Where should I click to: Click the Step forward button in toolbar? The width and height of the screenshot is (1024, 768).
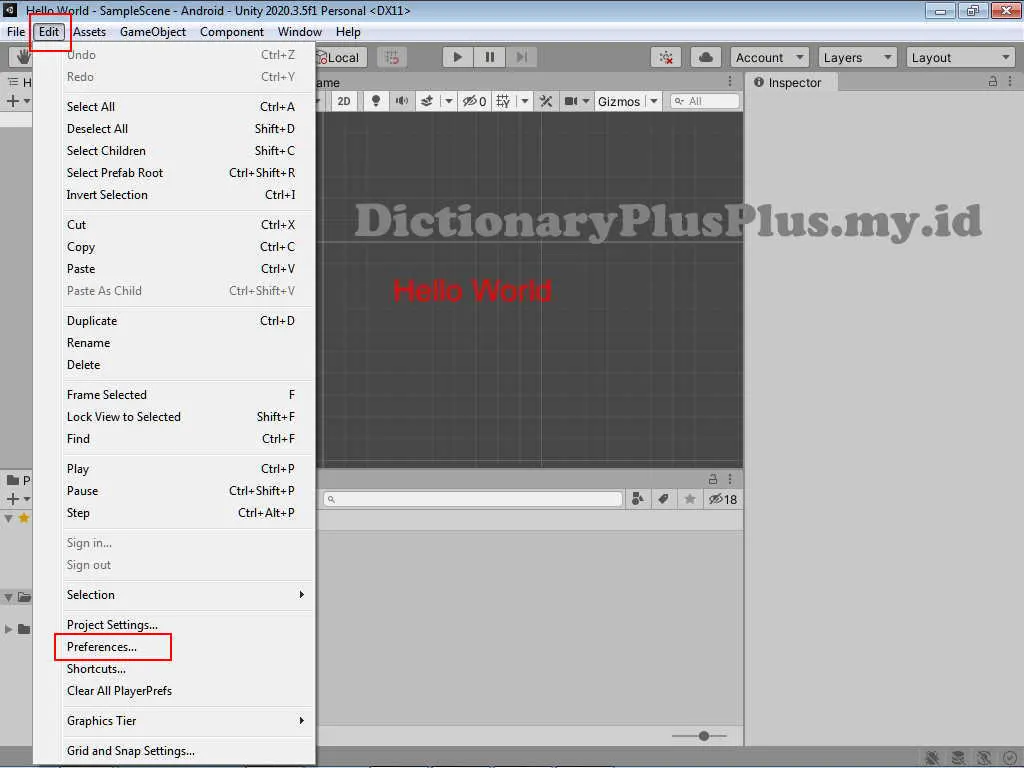pos(521,57)
